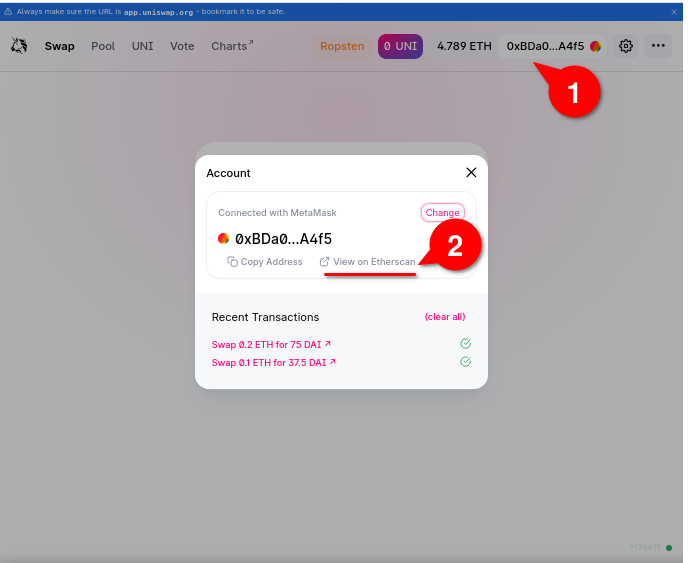Viewport: 690px width, 563px height.
Task: Click the Ropsten network indicator
Action: pyautogui.click(x=342, y=46)
